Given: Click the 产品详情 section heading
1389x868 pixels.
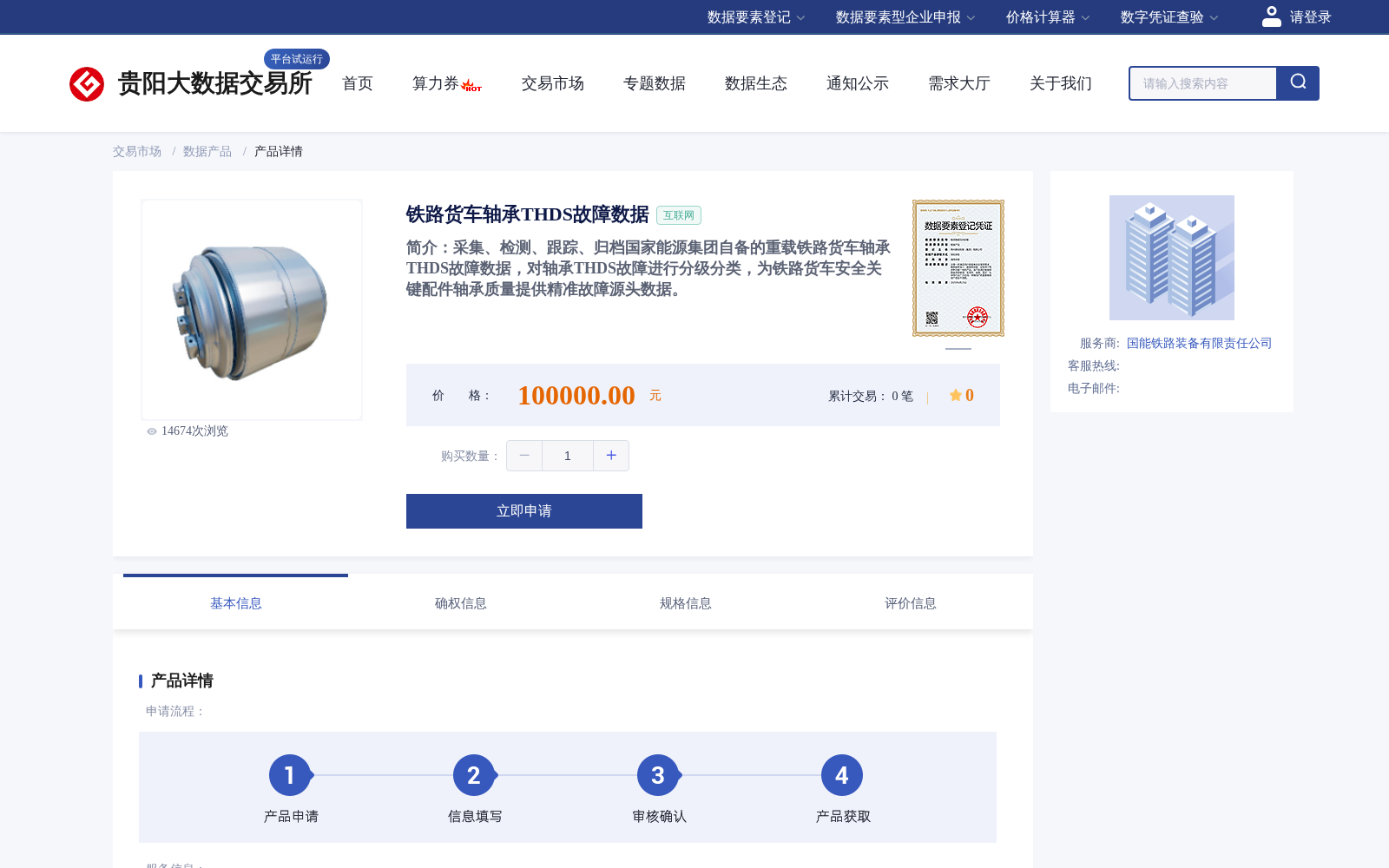Looking at the screenshot, I should click(x=182, y=681).
